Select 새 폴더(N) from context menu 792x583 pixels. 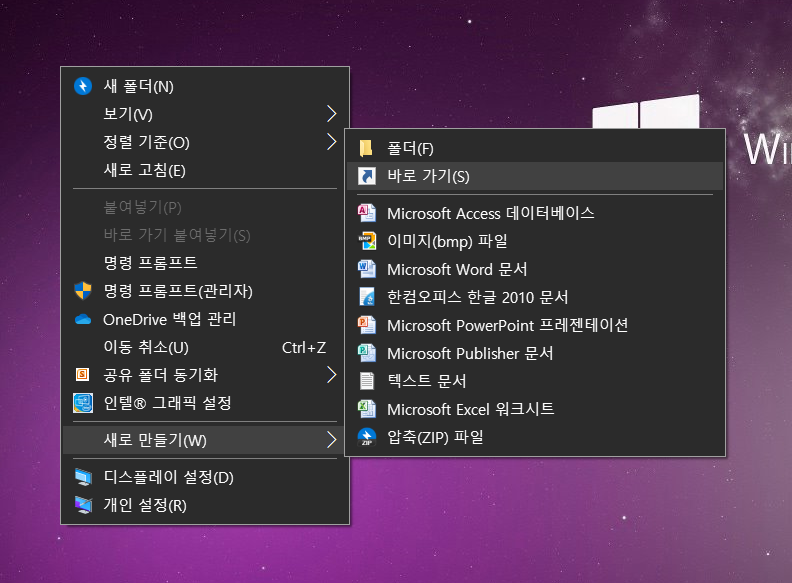click(205, 86)
